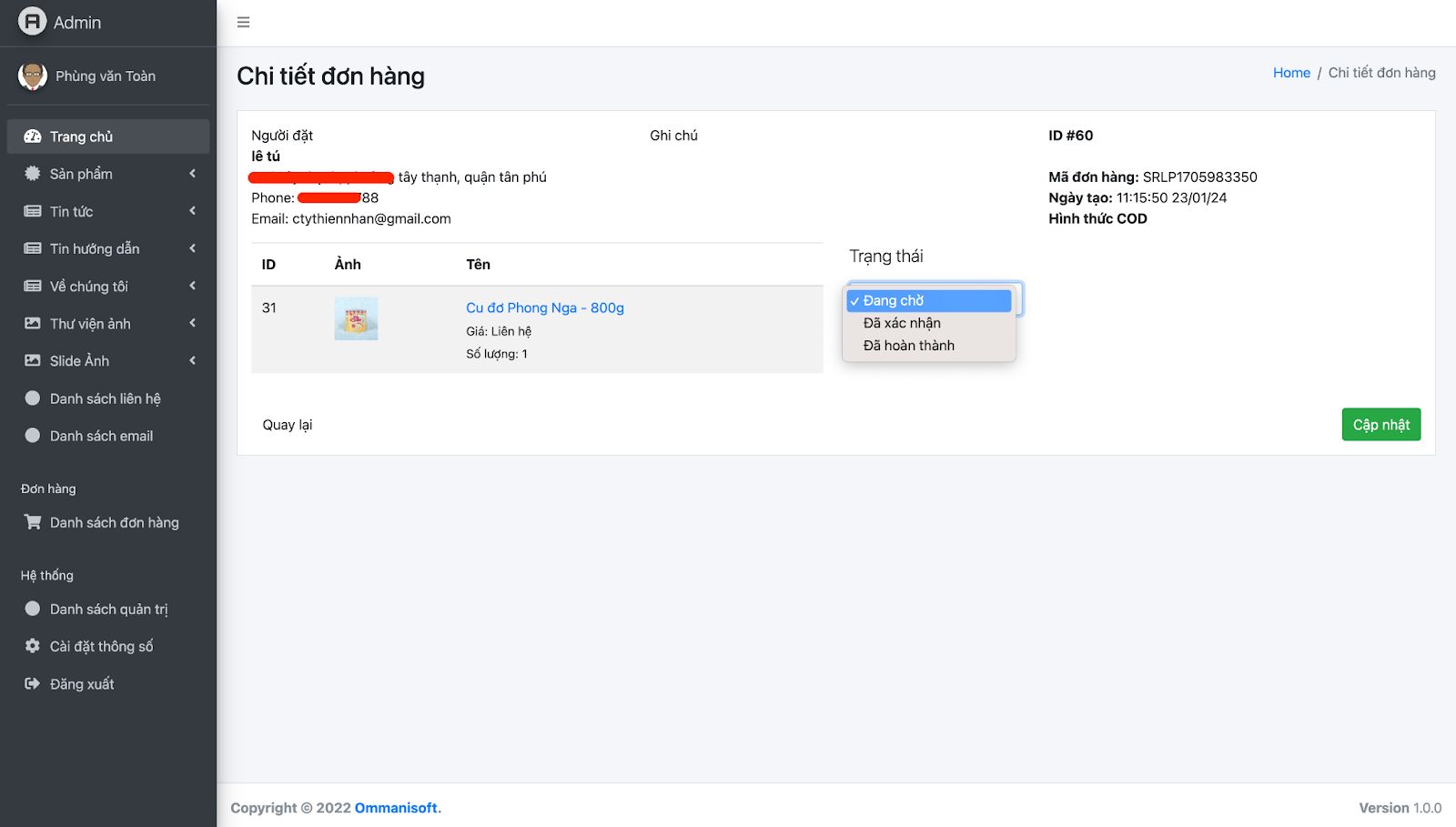Click the product thumbnail image
Viewport: 1456px width, 827px height.
[x=356, y=318]
